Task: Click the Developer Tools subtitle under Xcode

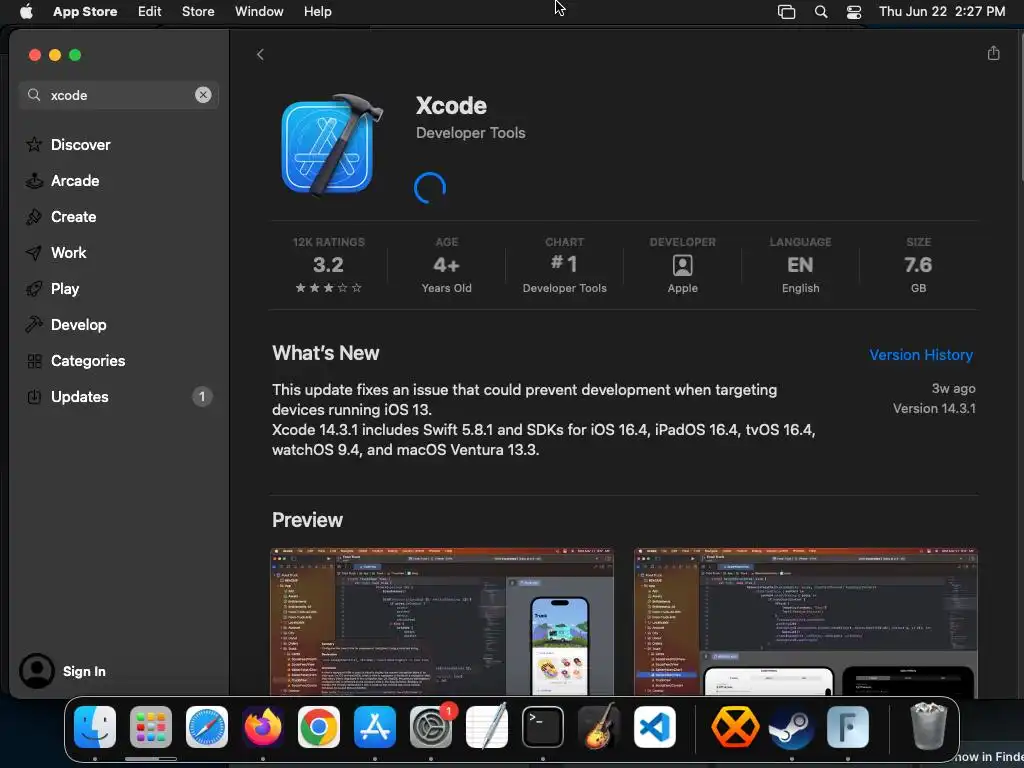Action: point(470,133)
